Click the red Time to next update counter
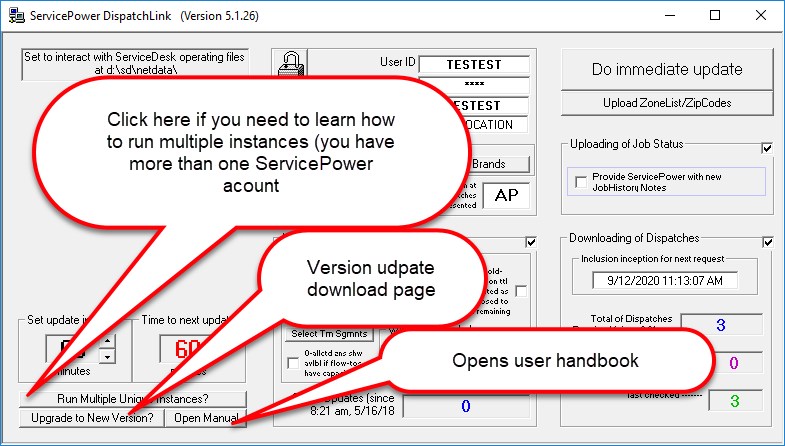Image resolution: width=785 pixels, height=446 pixels. (x=188, y=348)
